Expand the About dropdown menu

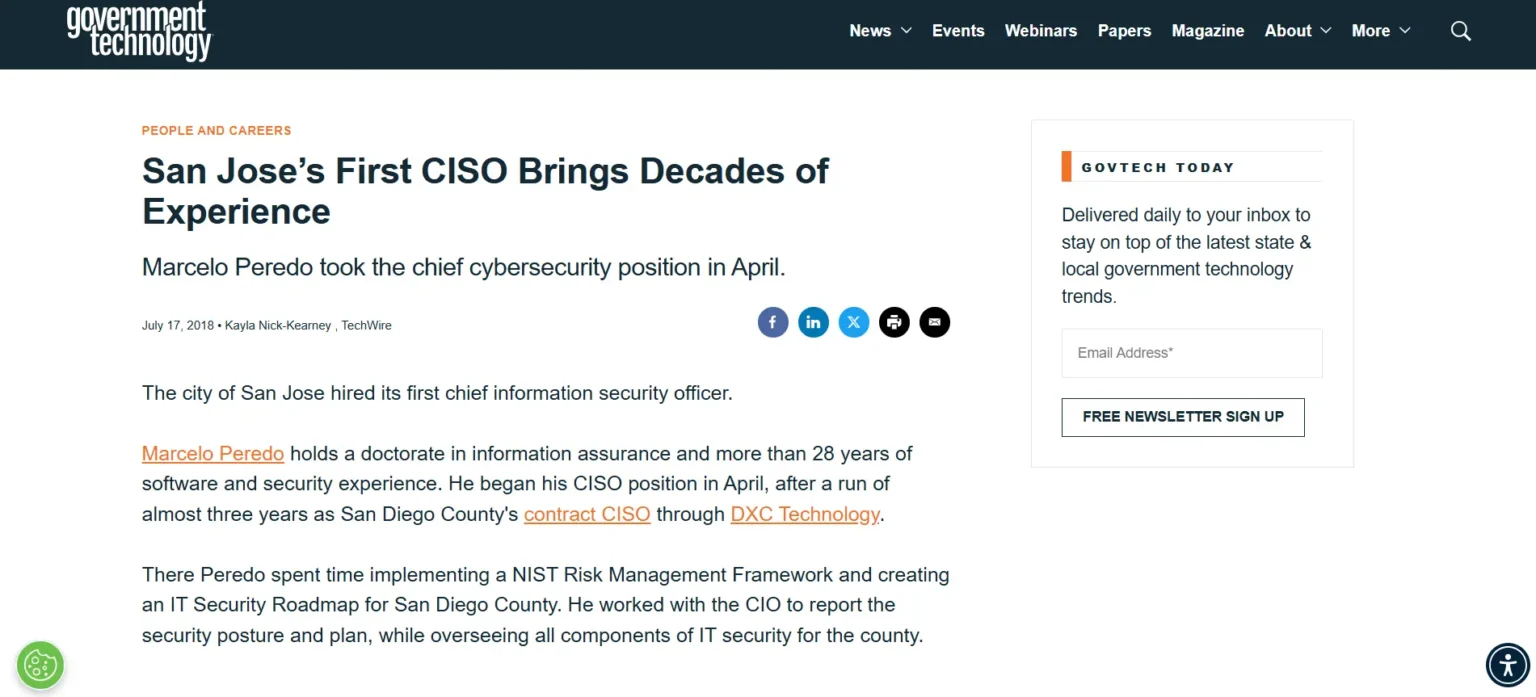1297,31
